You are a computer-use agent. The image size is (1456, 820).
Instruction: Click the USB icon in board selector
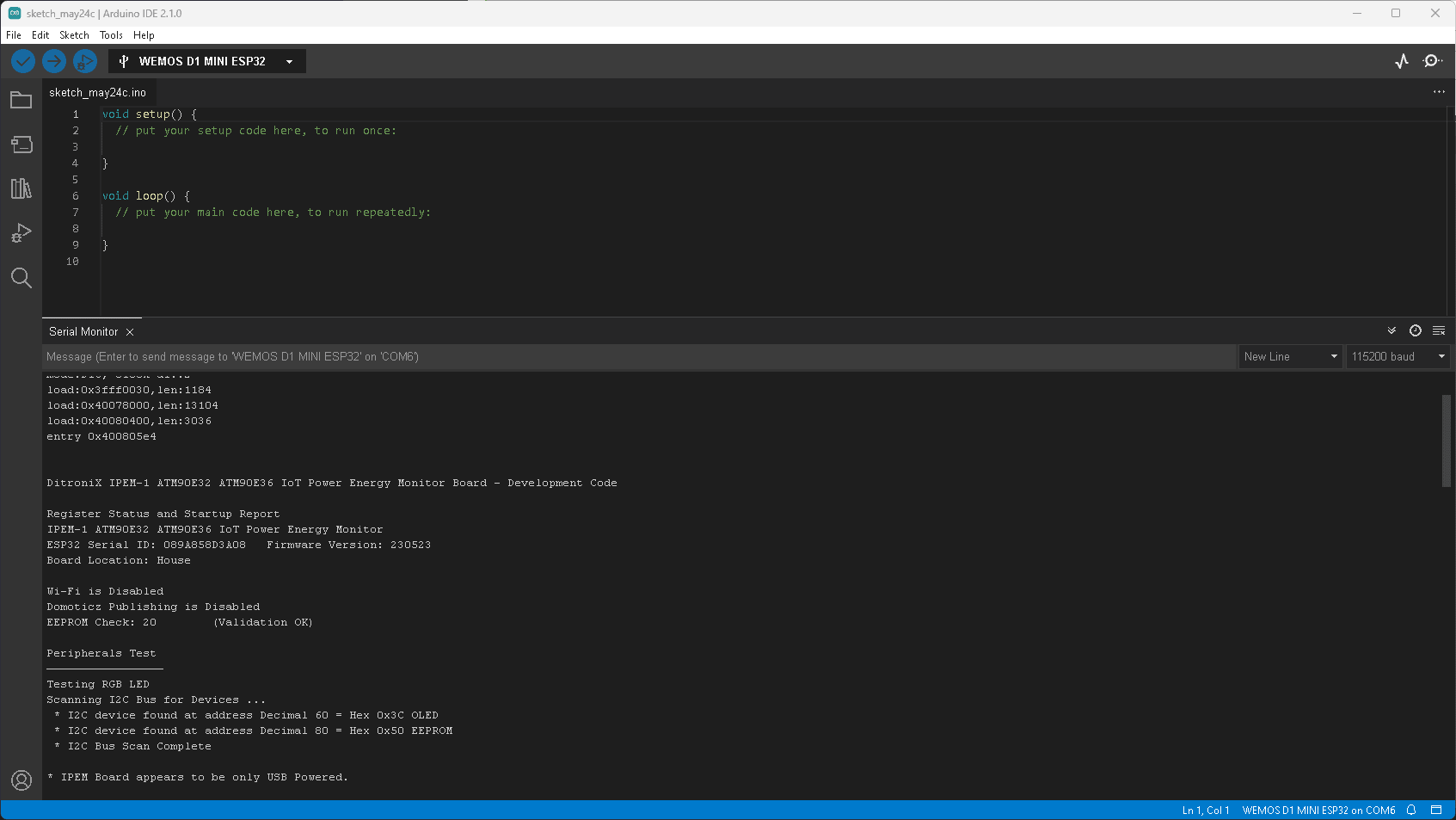pos(124,61)
